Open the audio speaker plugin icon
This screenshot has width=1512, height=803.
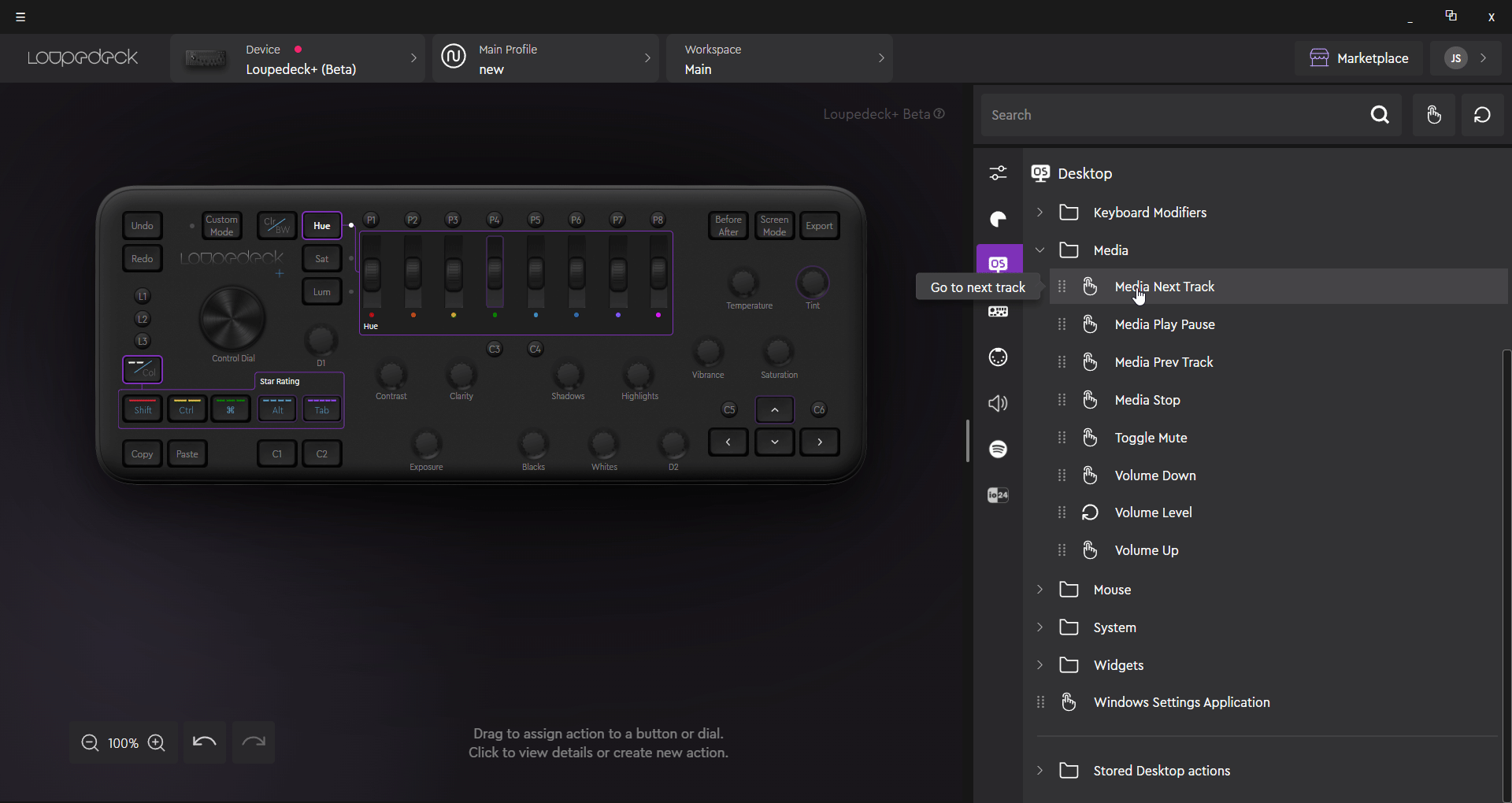point(998,403)
